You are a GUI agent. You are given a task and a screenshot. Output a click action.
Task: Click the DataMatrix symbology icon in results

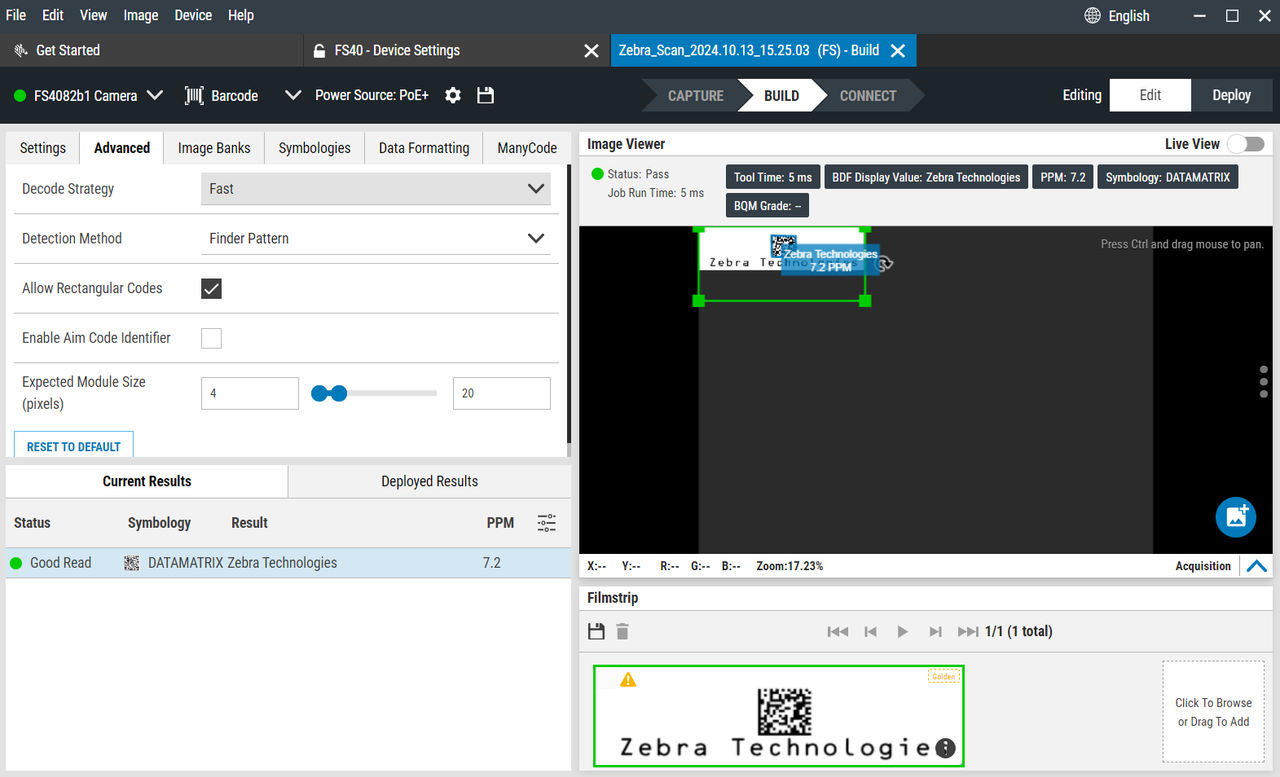(x=132, y=563)
